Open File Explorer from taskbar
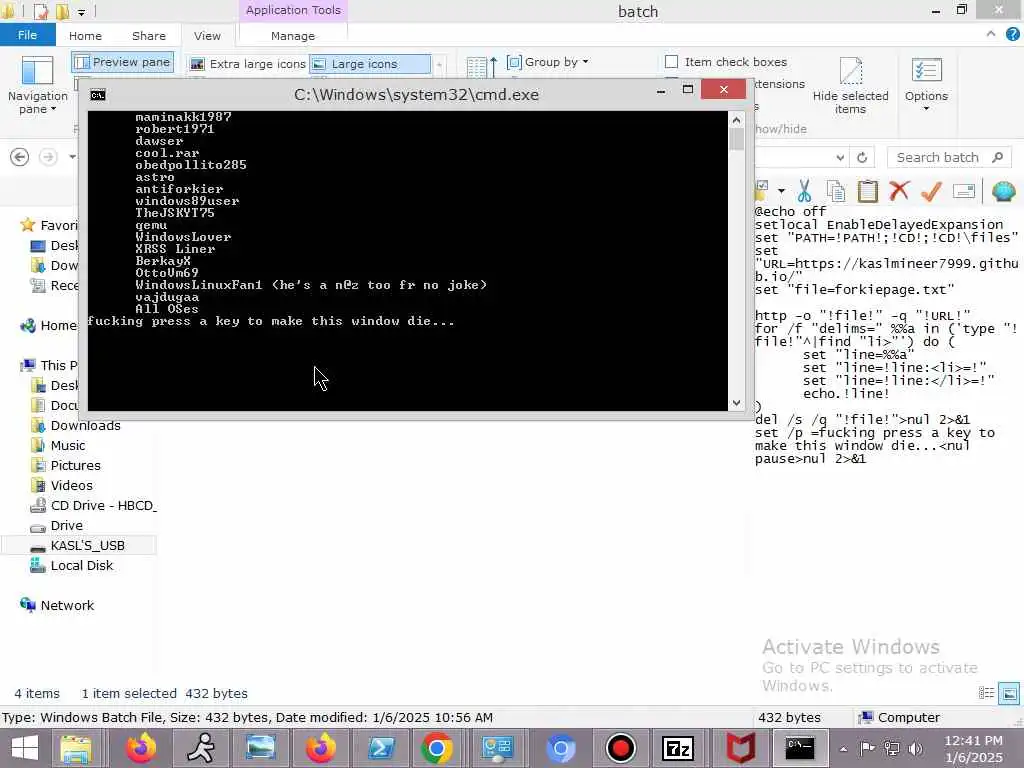The width and height of the screenshot is (1024, 768). point(76,748)
